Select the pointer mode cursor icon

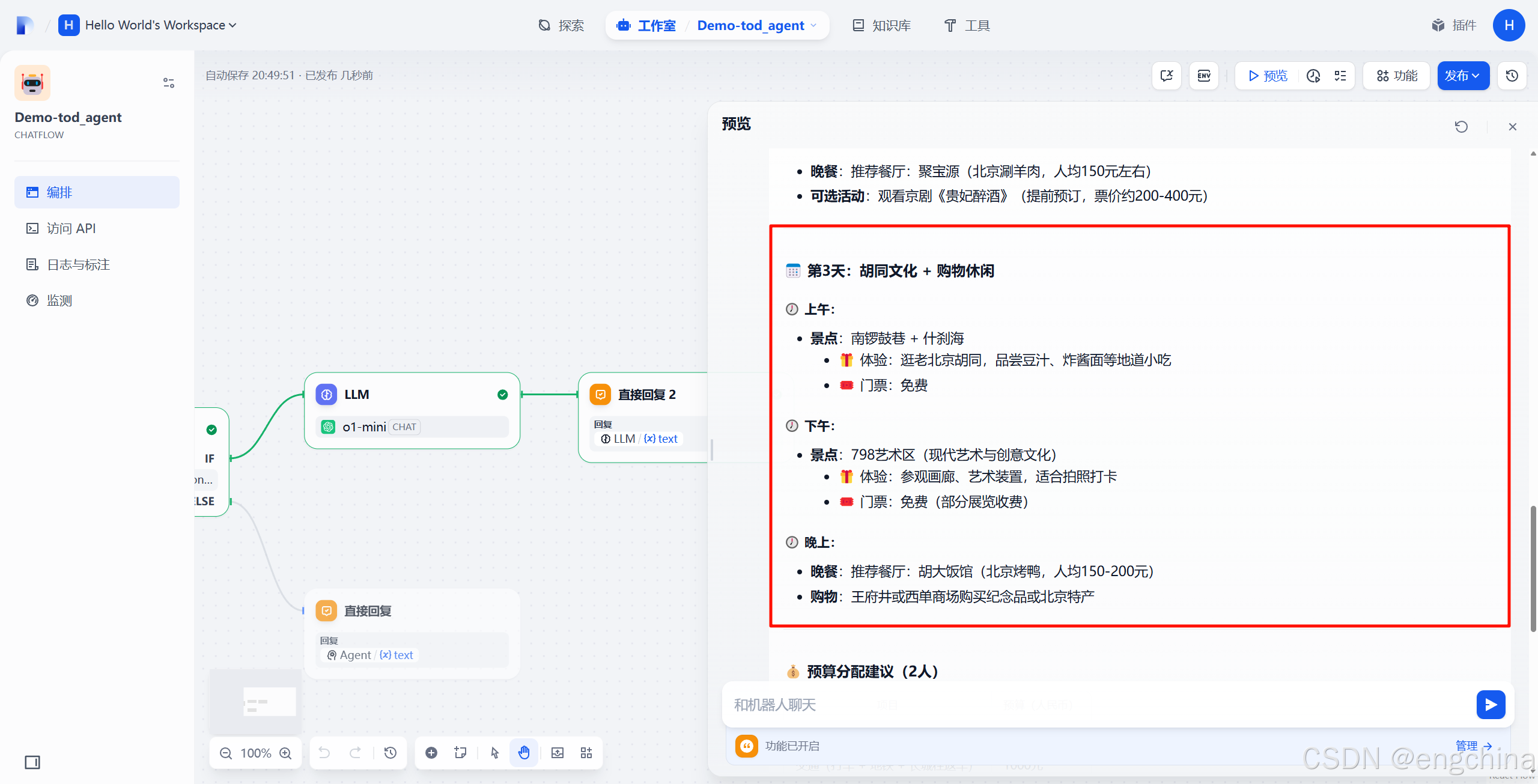494,753
